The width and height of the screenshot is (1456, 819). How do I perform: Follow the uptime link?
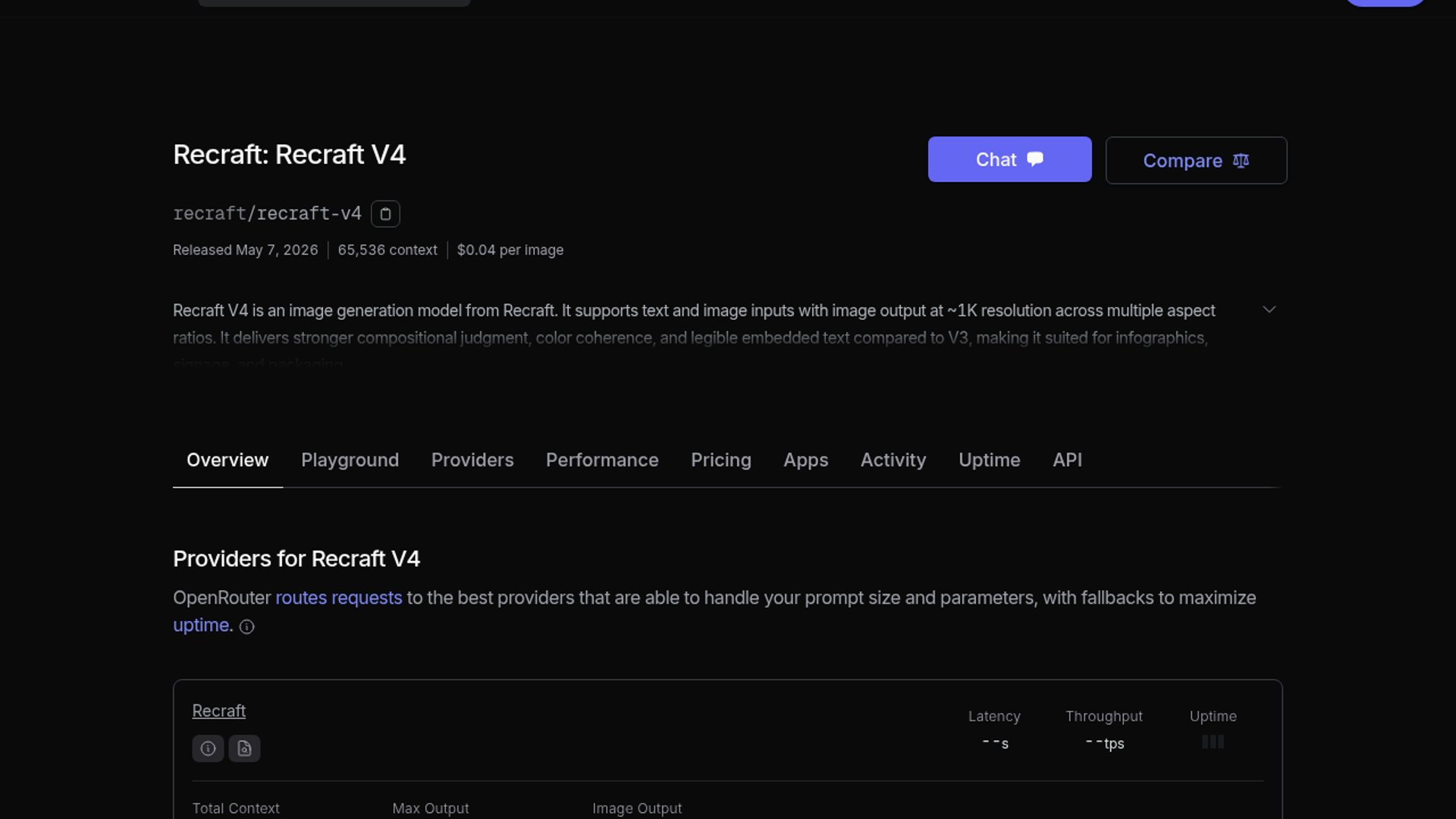pos(201,625)
